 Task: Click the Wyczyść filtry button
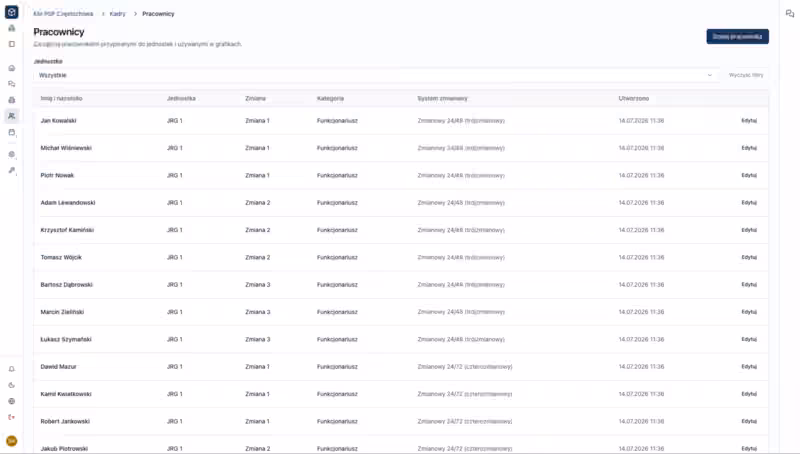[x=746, y=75]
